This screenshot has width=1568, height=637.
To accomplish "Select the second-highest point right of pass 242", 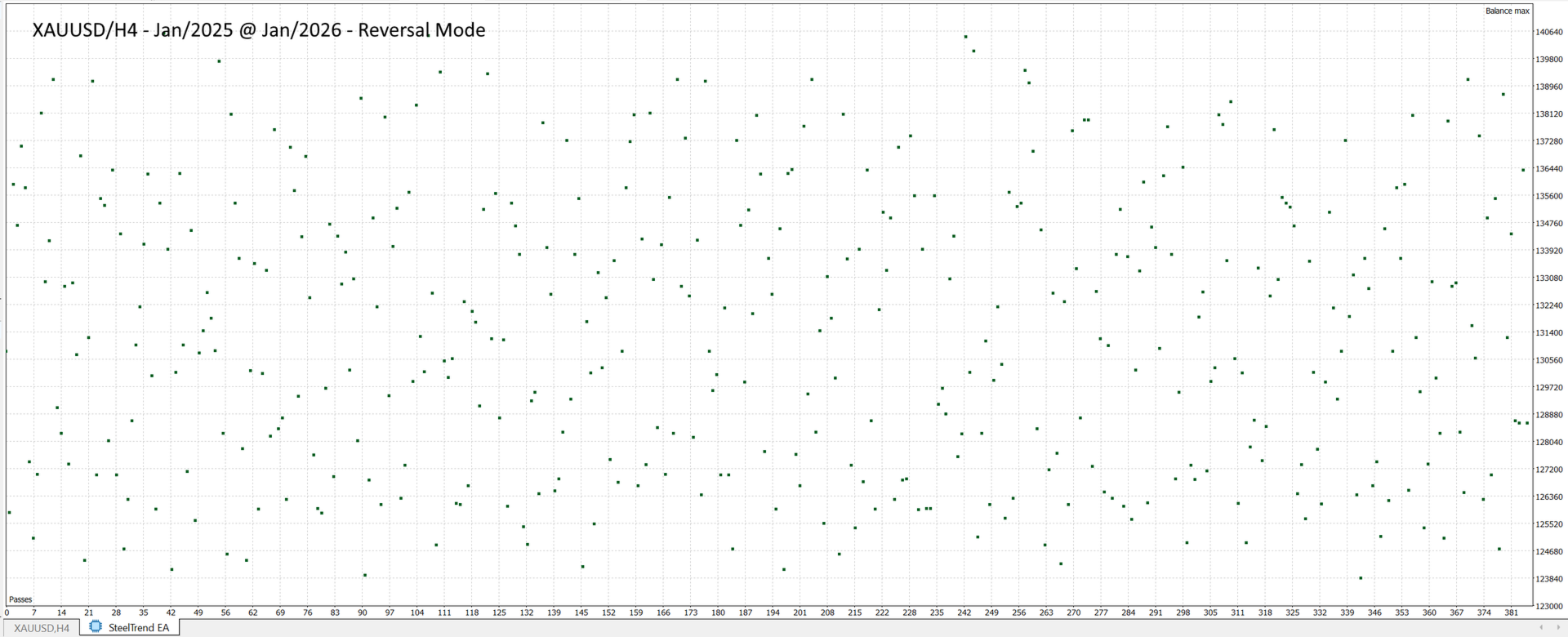I will click(x=973, y=51).
